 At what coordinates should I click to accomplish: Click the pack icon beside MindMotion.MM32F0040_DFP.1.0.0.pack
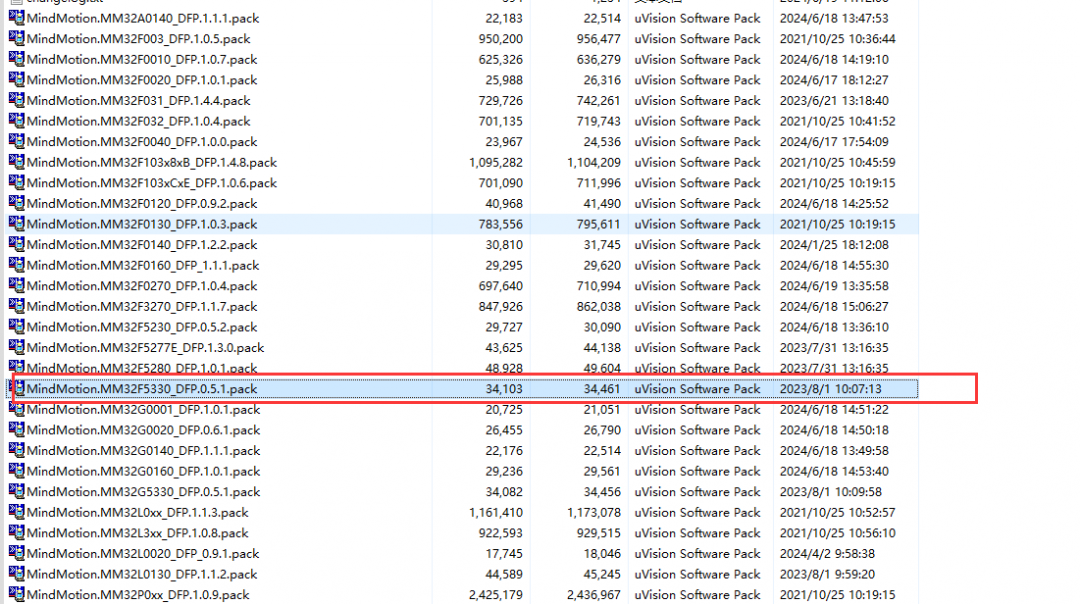pos(17,142)
